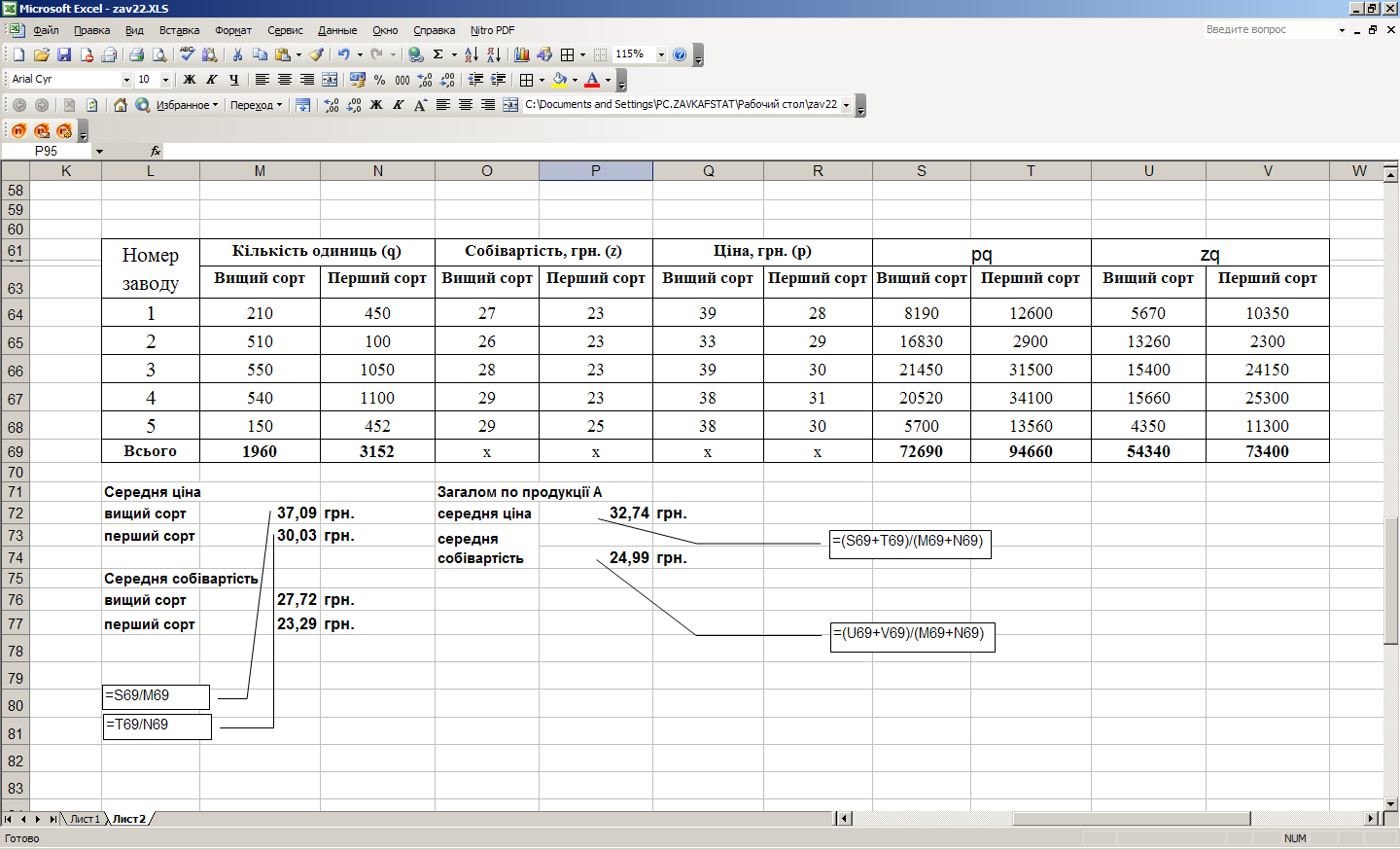Expand the Undo history dropdown arrow

click(360, 54)
